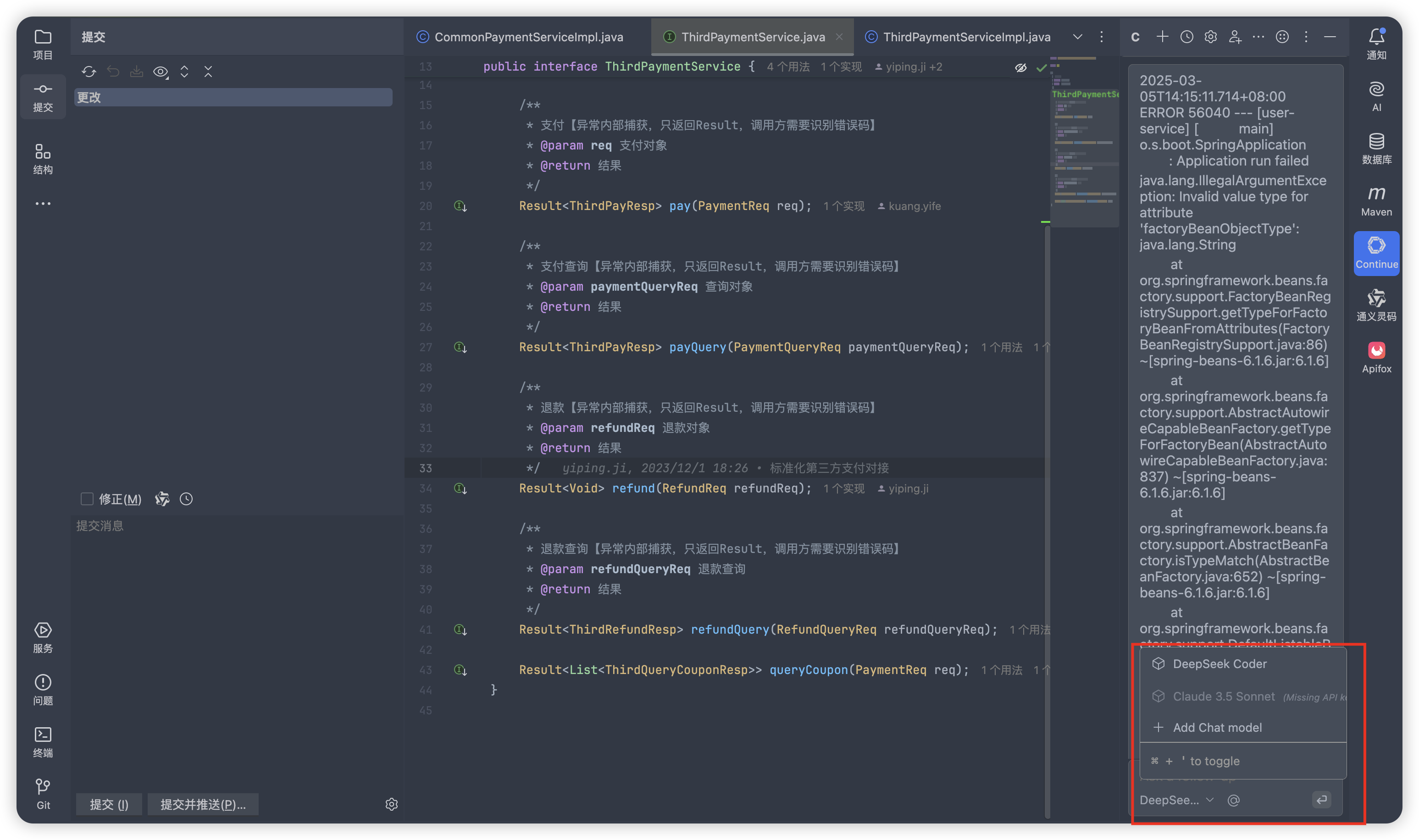Enable the 修正(M) amend checkbox

87,499
